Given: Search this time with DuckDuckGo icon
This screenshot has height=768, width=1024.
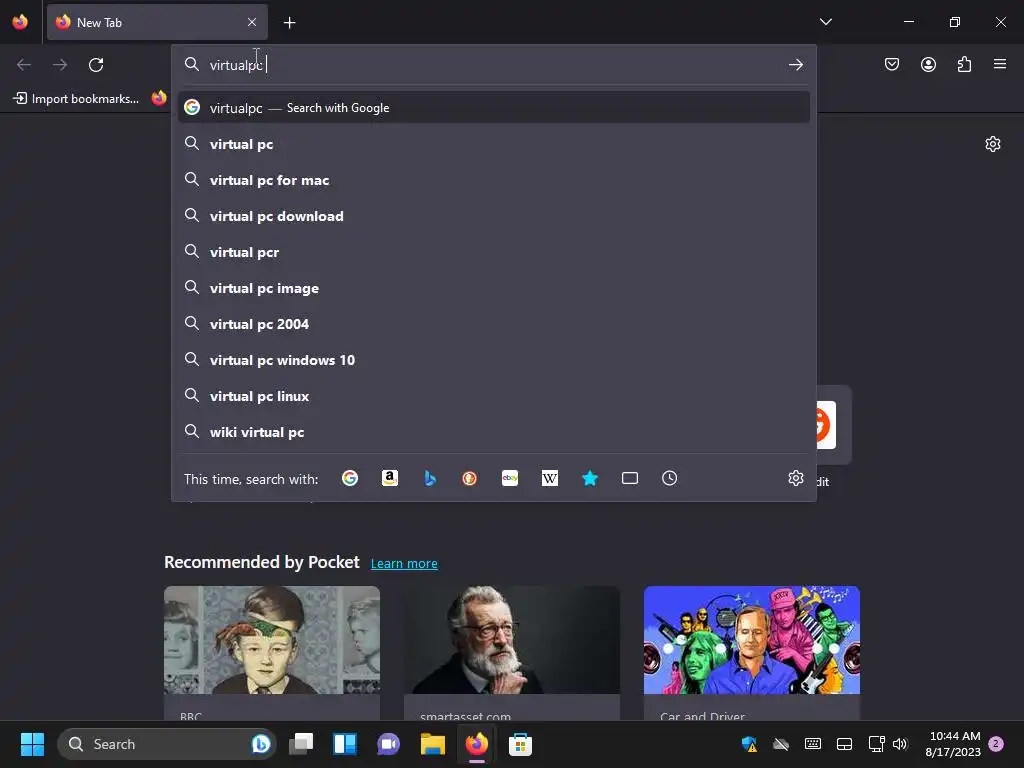Looking at the screenshot, I should tap(470, 478).
